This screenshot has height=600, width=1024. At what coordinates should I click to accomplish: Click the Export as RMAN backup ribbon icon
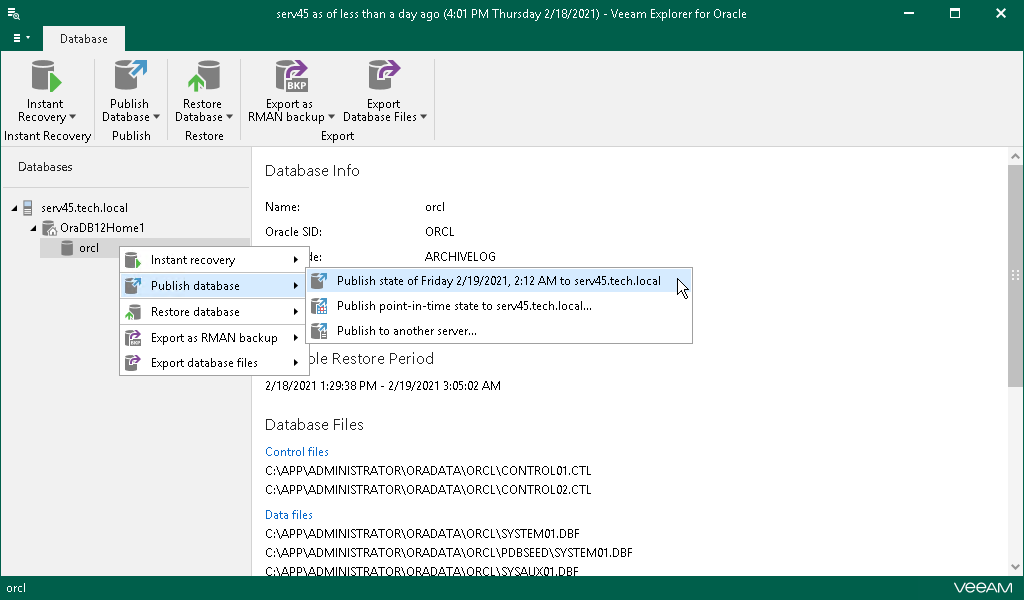pos(291,76)
